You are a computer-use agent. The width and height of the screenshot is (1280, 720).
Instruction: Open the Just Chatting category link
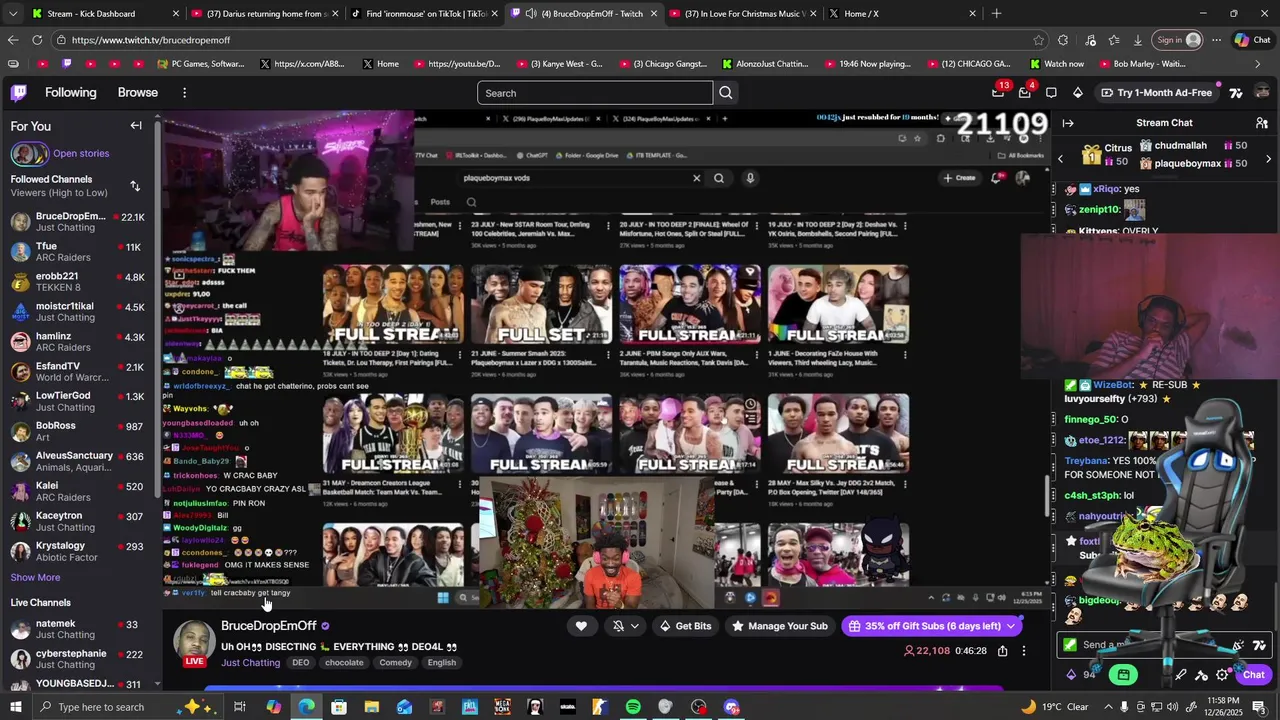[250, 662]
